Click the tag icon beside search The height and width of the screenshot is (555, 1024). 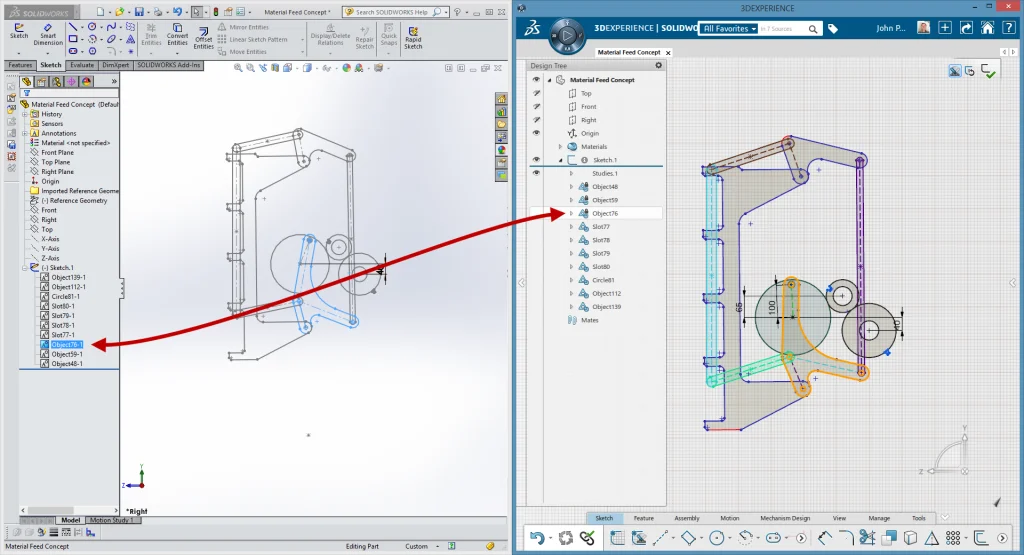(833, 29)
